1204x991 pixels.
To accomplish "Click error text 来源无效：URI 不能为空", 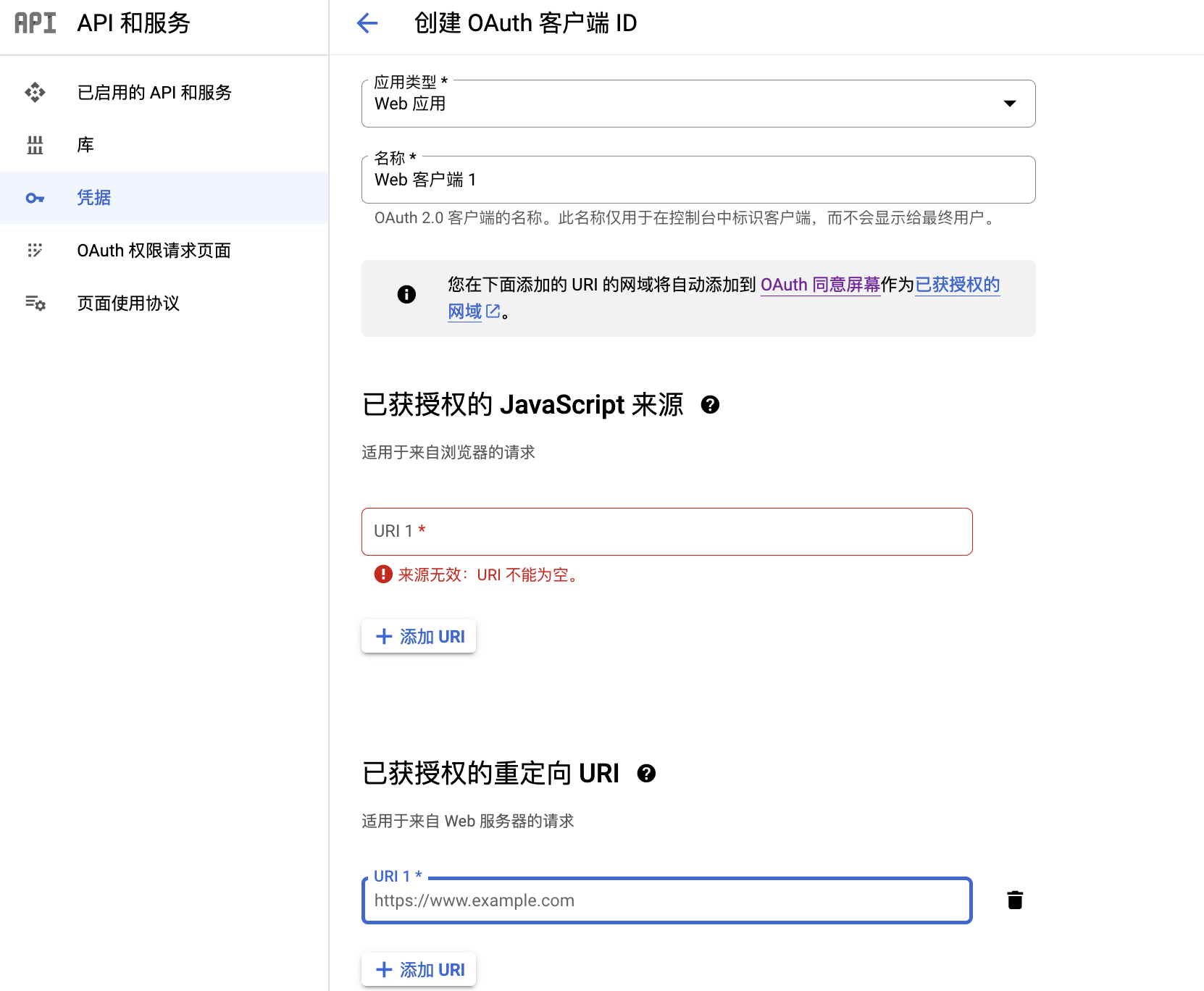I will [x=490, y=575].
